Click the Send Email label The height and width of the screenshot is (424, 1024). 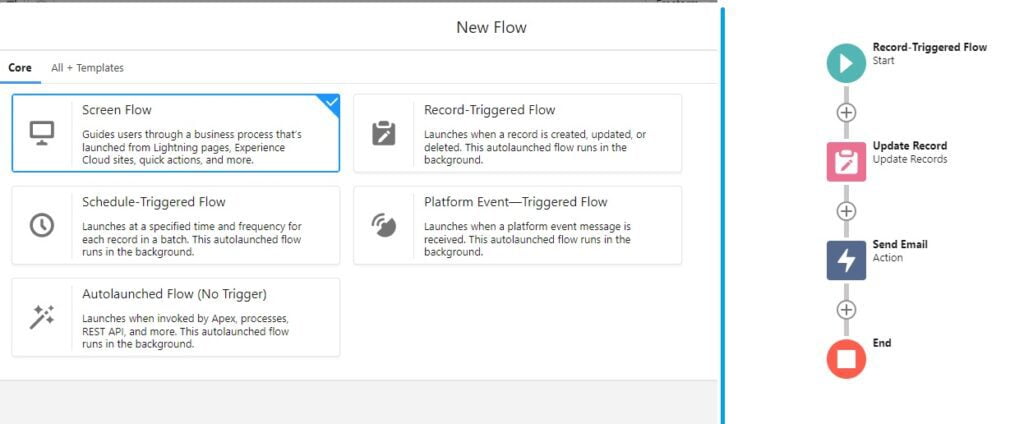click(x=900, y=244)
